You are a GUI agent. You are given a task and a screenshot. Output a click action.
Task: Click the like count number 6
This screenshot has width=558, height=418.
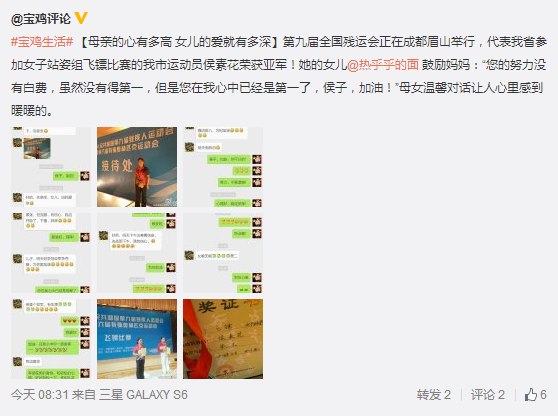click(543, 395)
